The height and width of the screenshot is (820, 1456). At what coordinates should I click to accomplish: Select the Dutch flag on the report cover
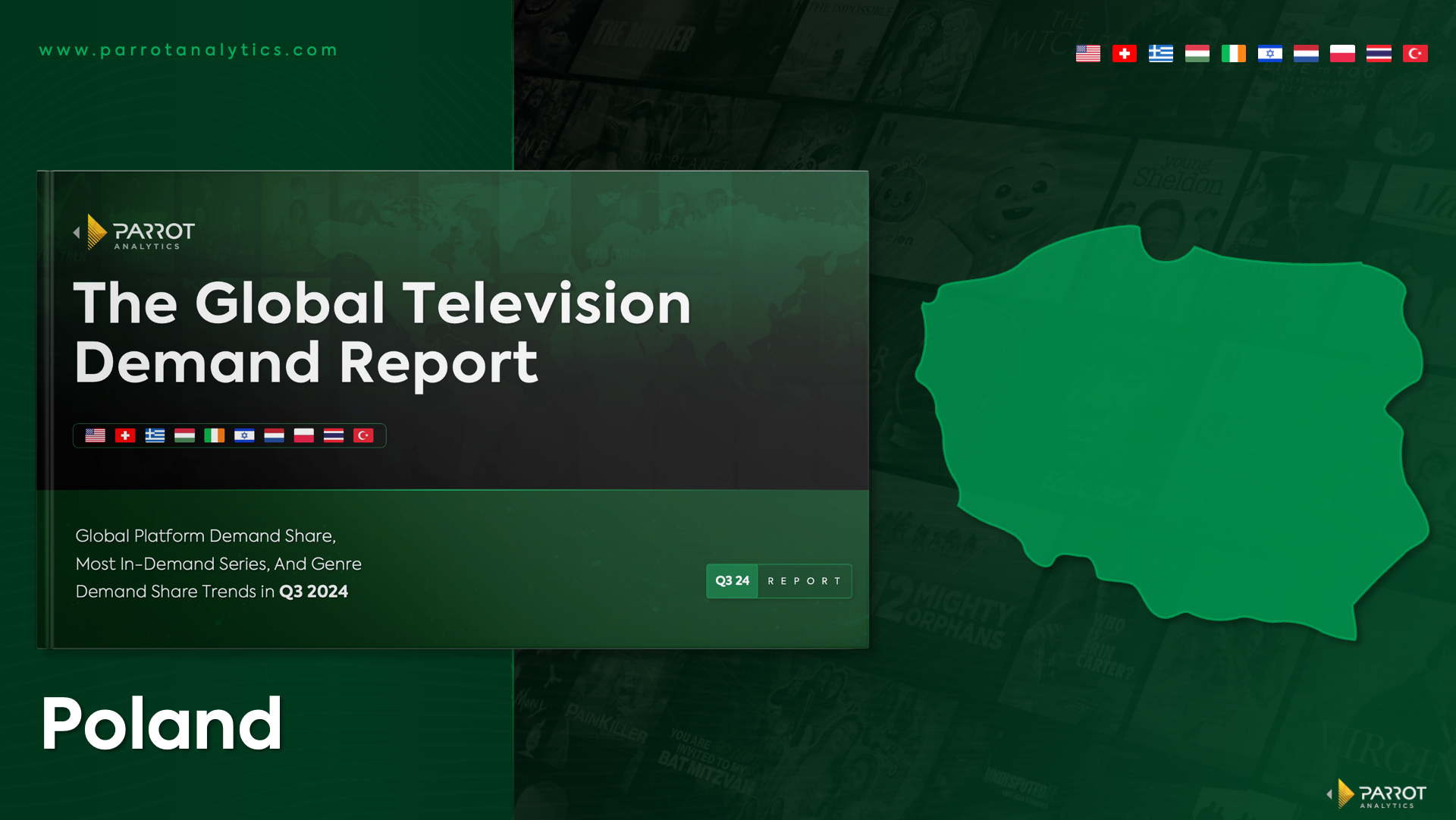click(x=274, y=435)
